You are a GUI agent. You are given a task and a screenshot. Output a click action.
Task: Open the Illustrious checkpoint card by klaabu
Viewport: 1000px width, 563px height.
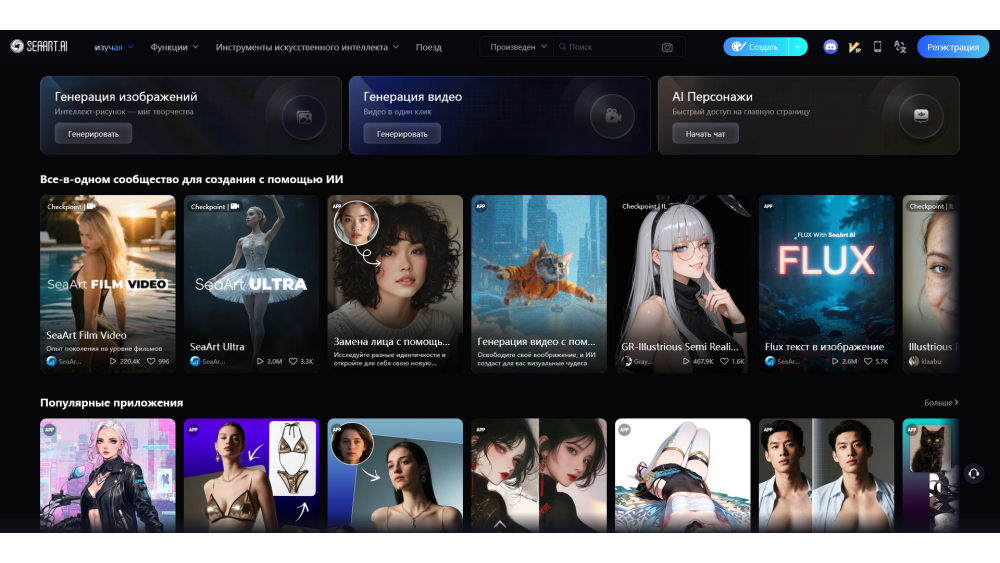pyautogui.click(x=931, y=284)
